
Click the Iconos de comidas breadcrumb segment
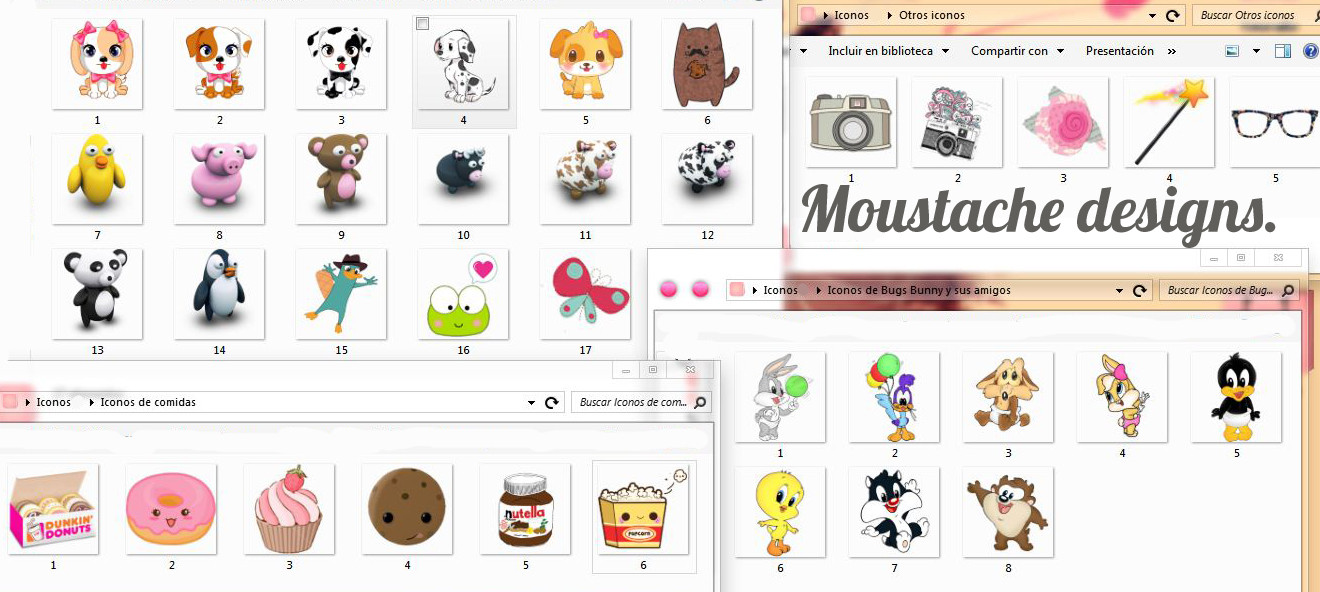point(148,402)
